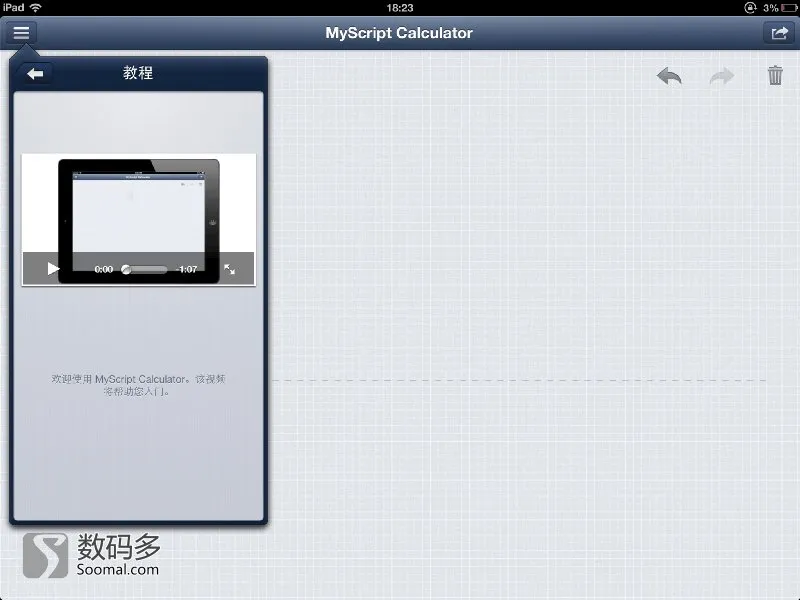Click the iPad label in status bar

click(13, 8)
